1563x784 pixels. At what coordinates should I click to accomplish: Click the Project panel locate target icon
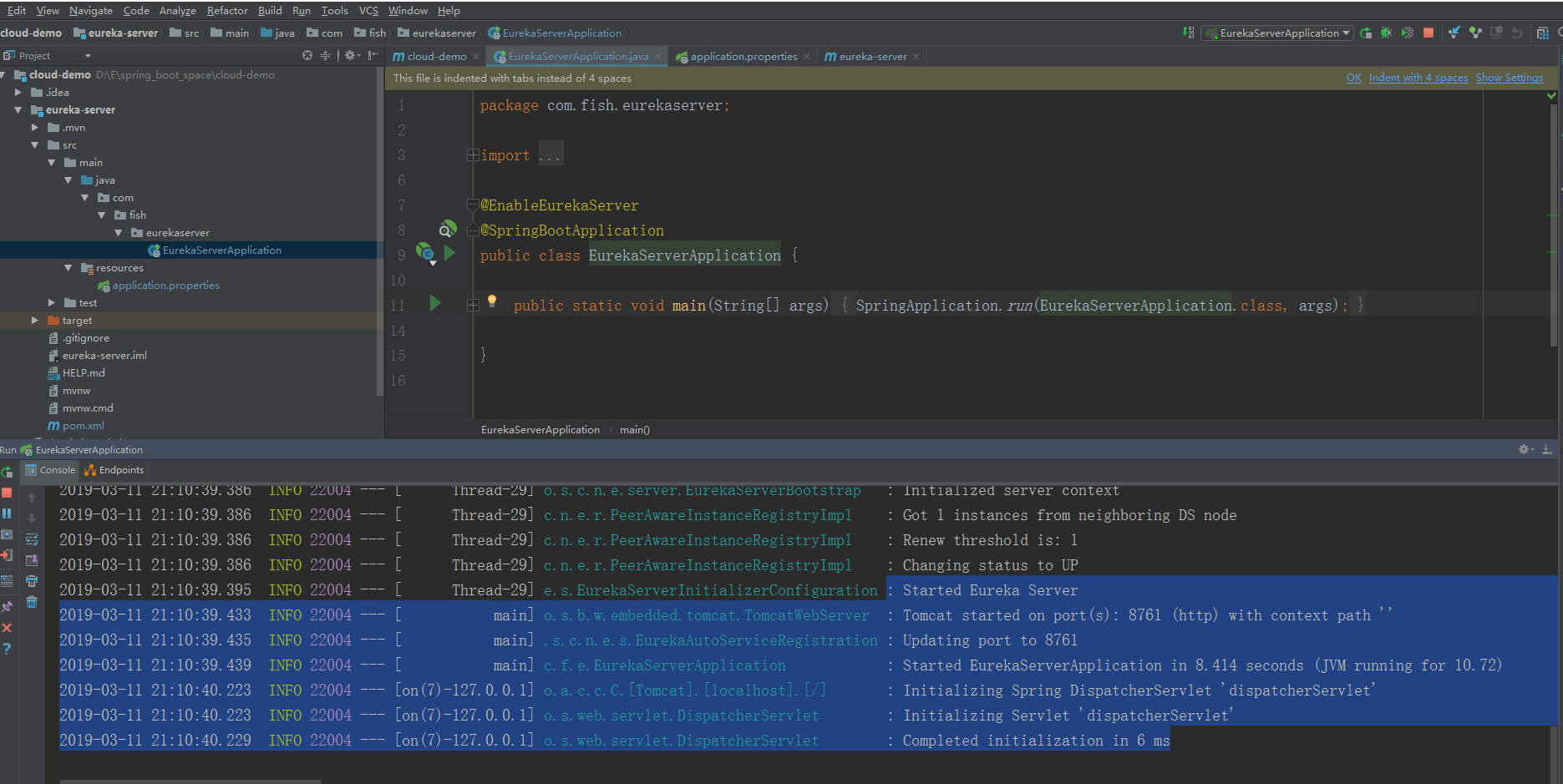(x=307, y=55)
